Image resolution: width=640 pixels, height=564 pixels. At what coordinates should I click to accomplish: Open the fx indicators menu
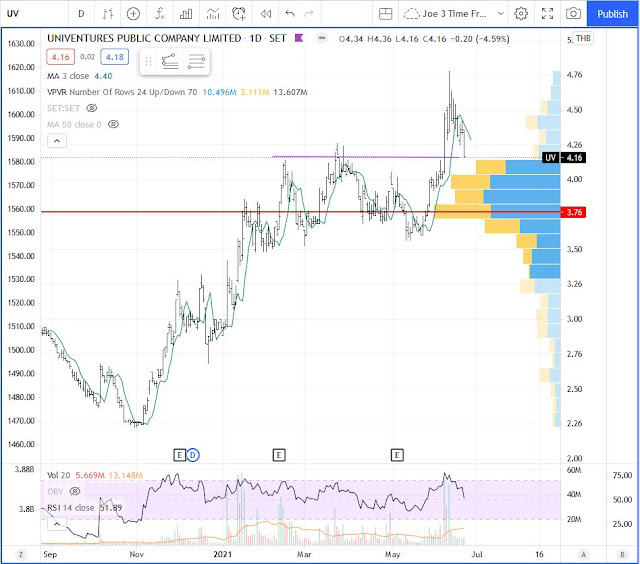(160, 14)
